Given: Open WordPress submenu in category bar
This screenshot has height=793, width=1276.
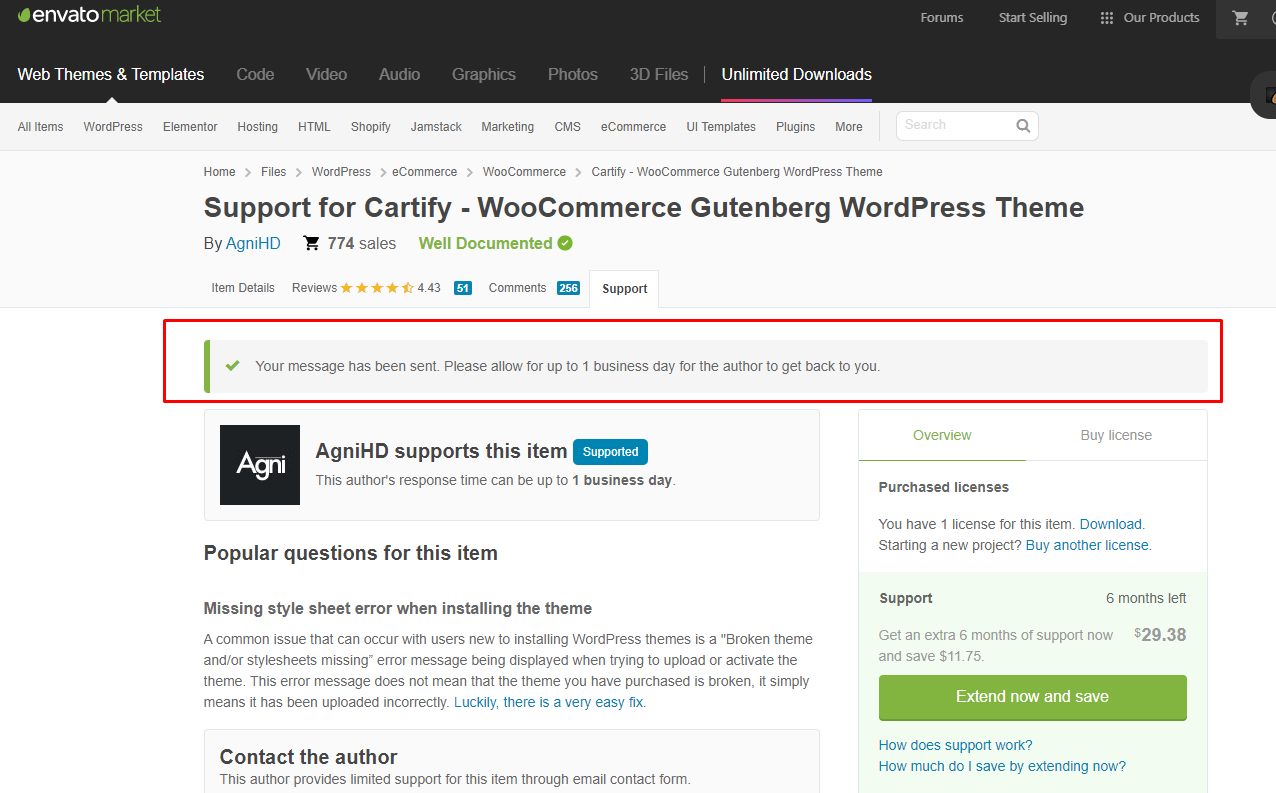Looking at the screenshot, I should 113,127.
